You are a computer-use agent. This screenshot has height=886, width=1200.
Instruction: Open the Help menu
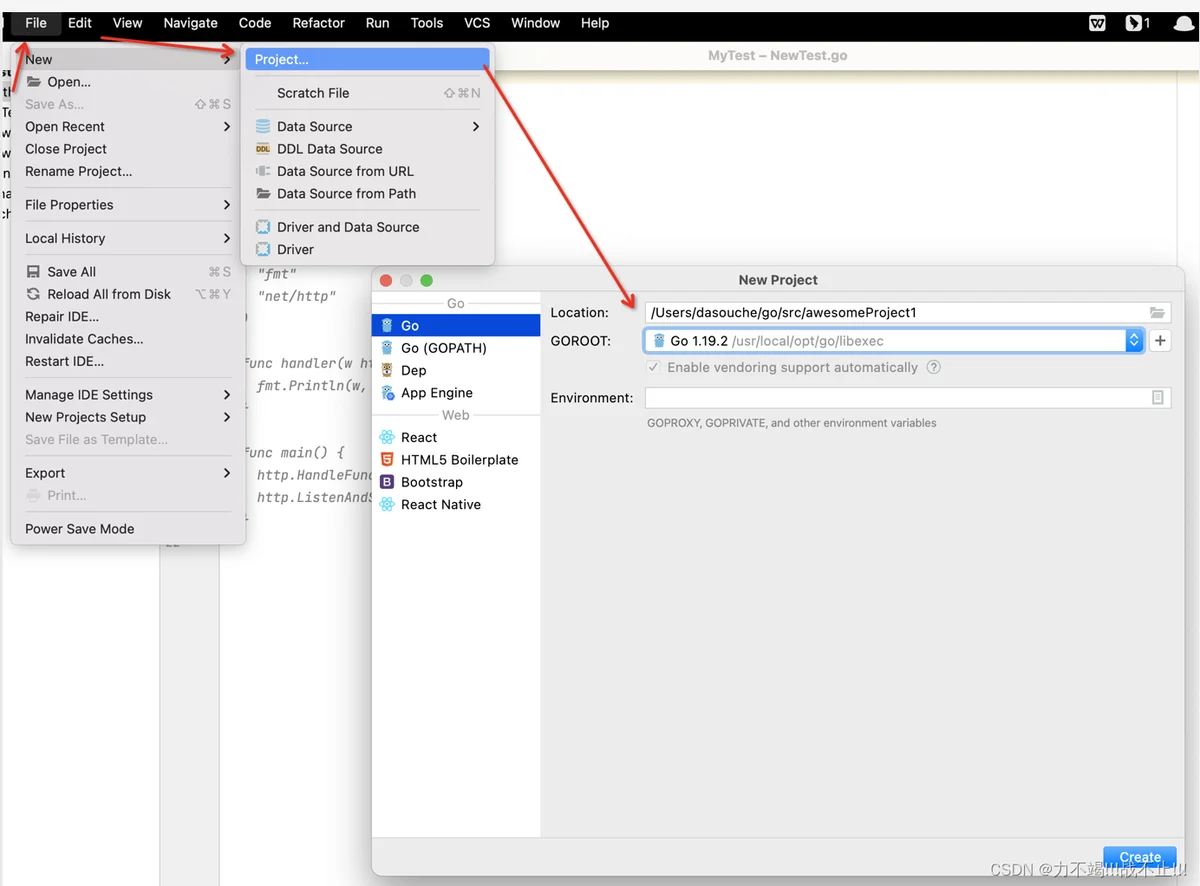pos(595,23)
